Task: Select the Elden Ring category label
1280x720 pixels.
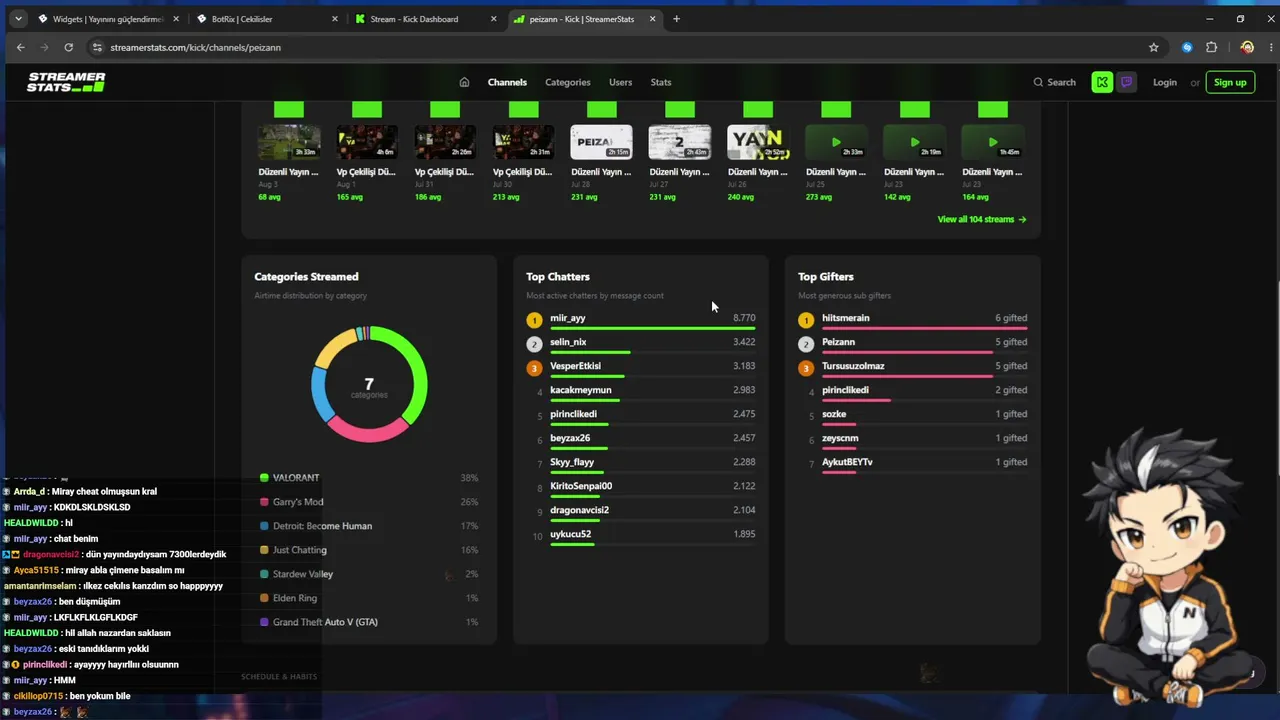Action: coord(295,598)
